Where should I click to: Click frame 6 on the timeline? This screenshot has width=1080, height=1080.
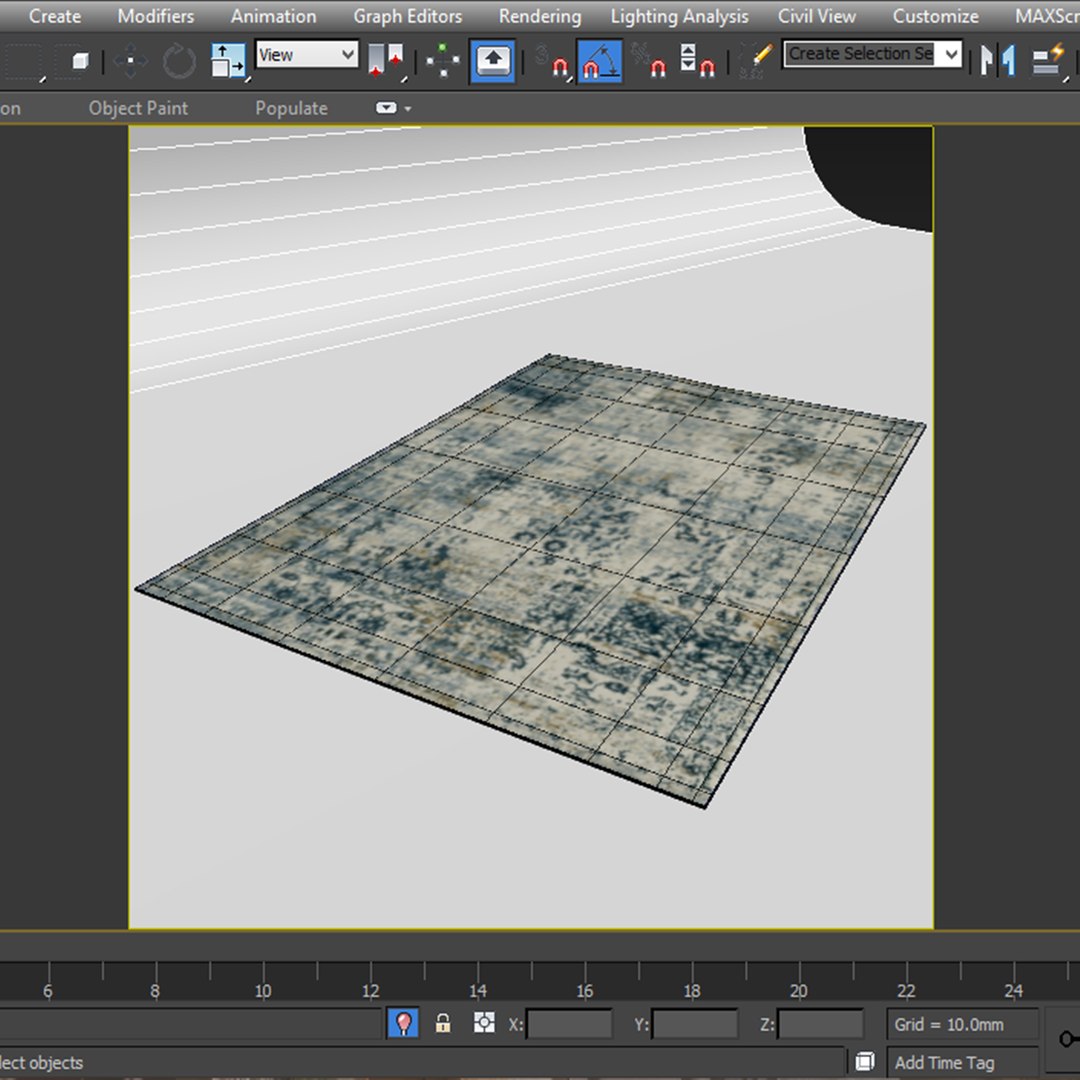[48, 990]
